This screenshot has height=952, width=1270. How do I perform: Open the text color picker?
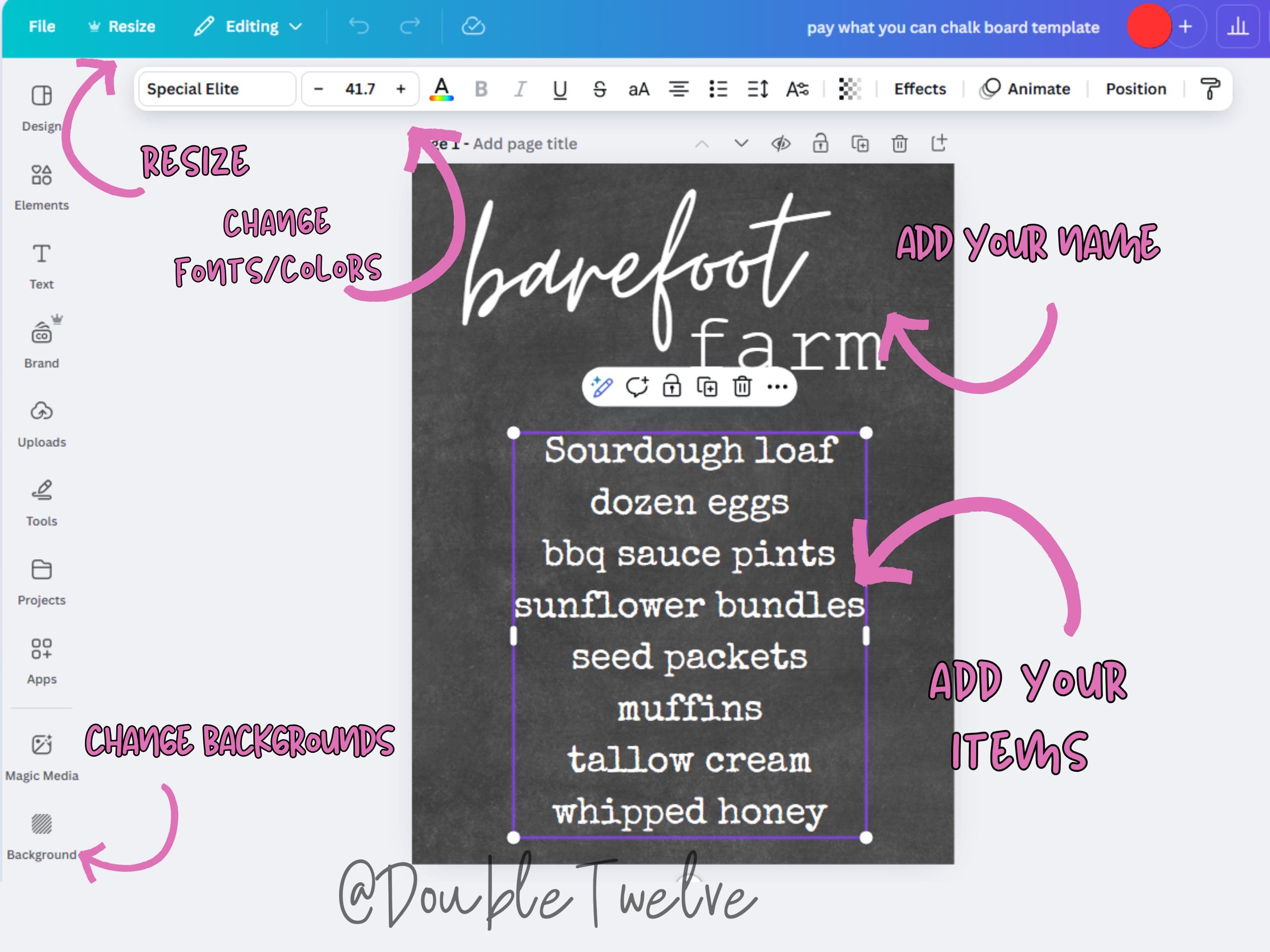[x=441, y=89]
